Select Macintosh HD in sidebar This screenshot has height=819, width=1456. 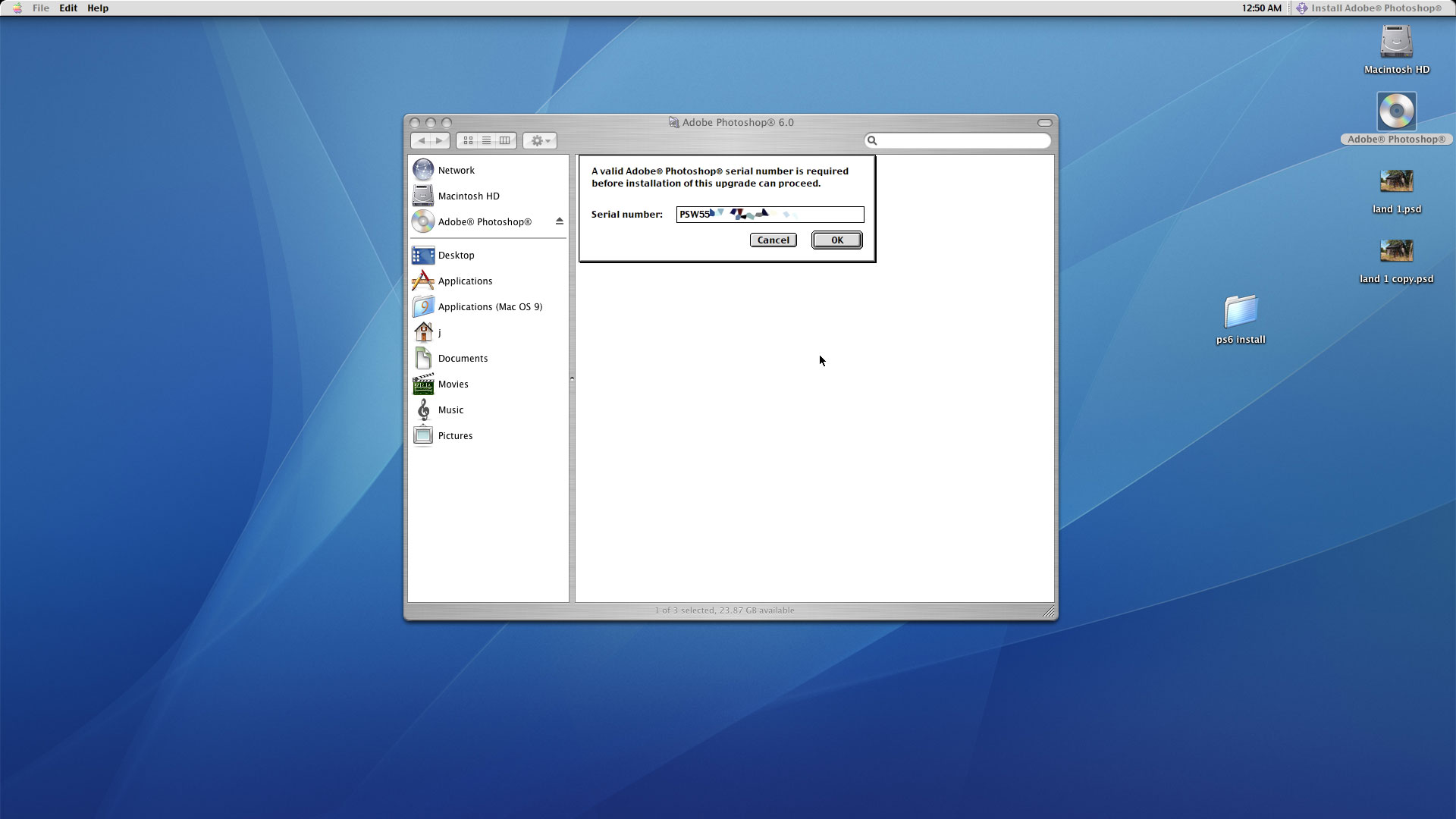tap(468, 195)
